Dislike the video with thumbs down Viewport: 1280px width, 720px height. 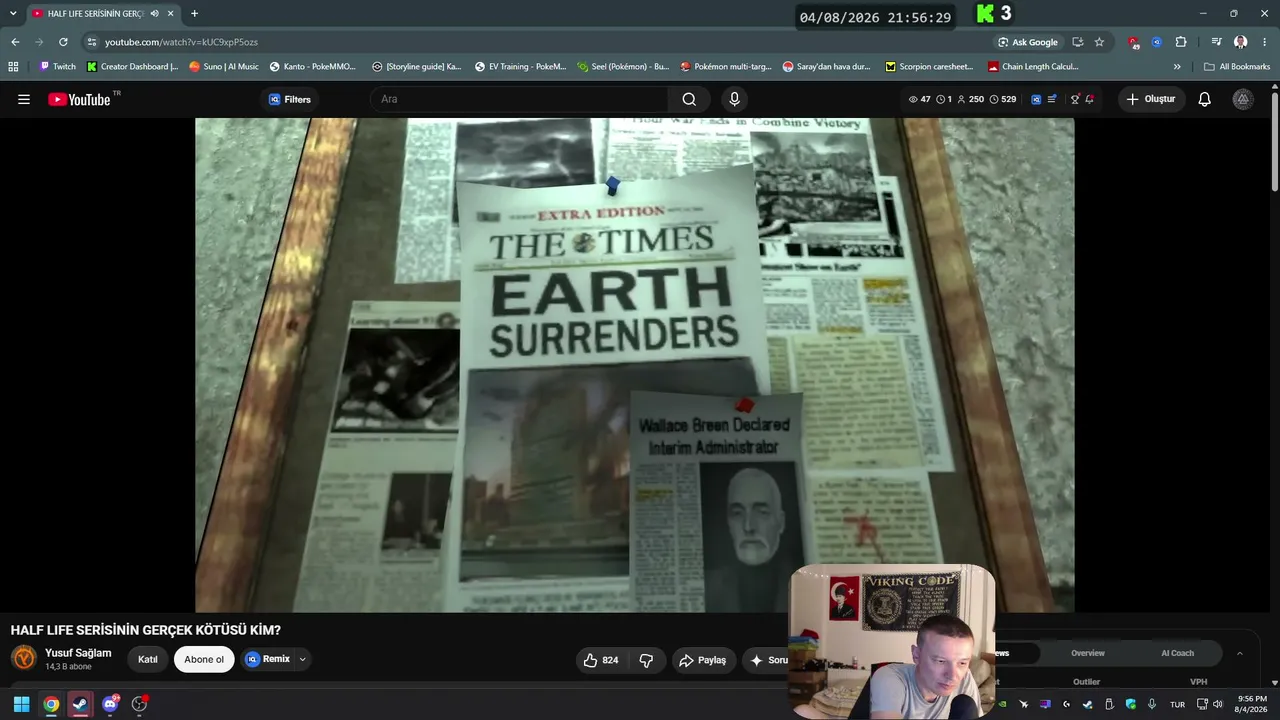(646, 660)
